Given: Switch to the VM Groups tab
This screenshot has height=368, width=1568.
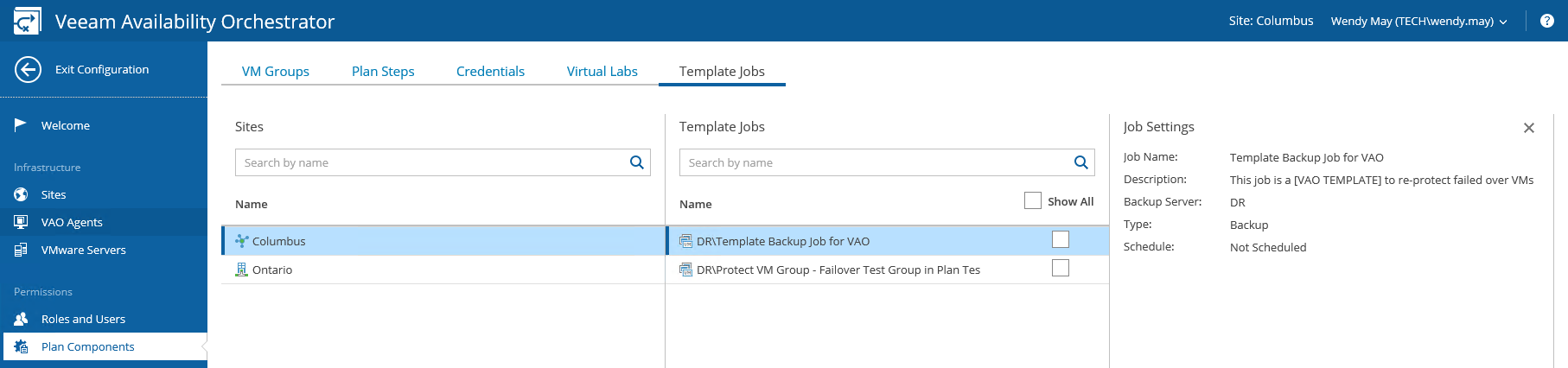Looking at the screenshot, I should (x=276, y=71).
